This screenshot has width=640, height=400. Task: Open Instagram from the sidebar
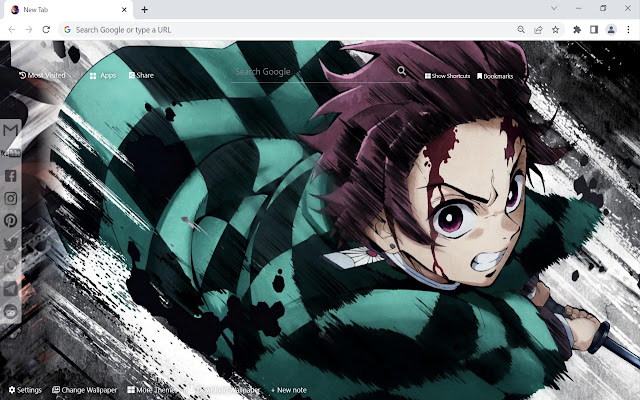pos(10,198)
